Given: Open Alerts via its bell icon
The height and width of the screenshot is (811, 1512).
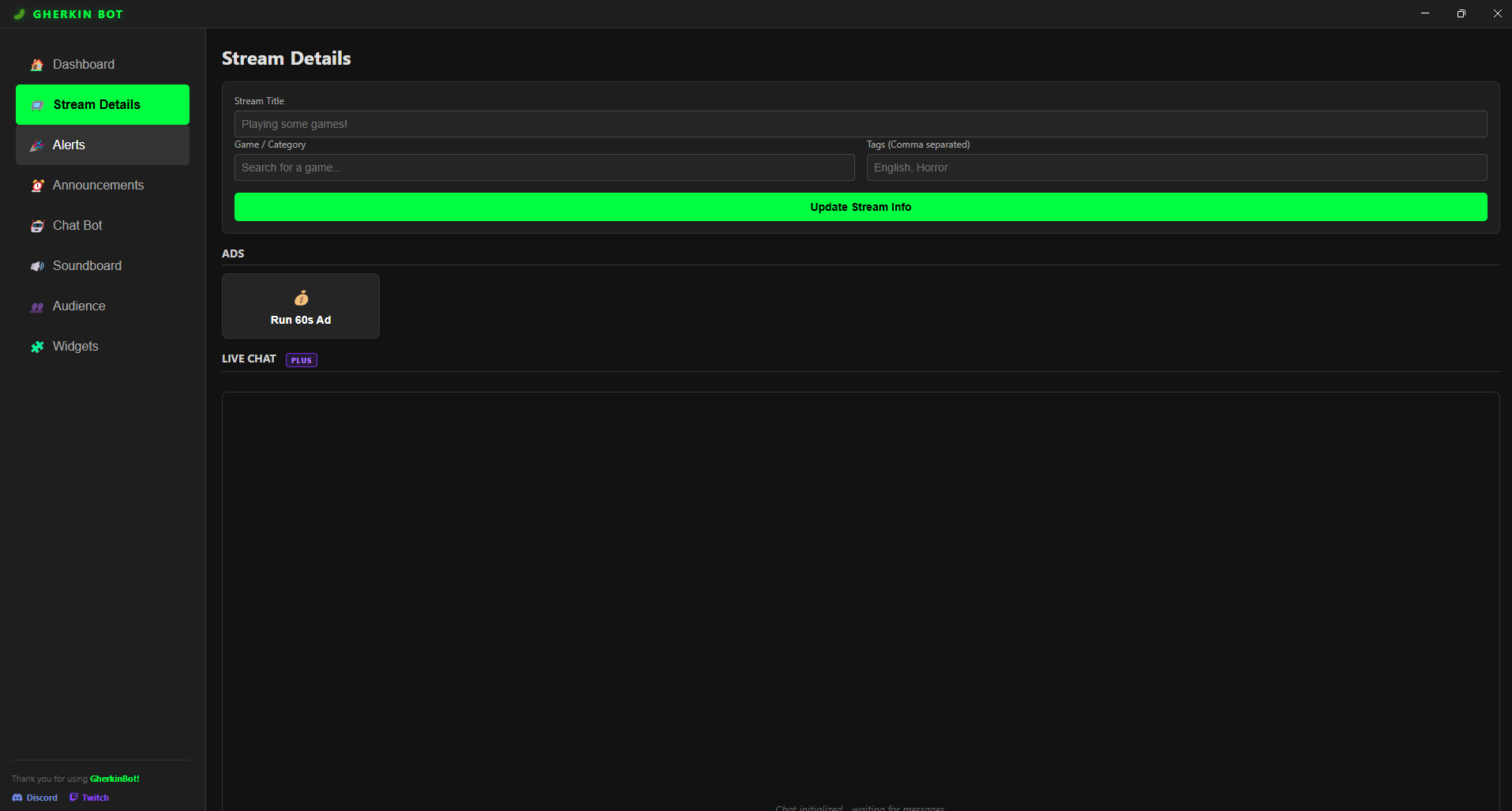Looking at the screenshot, I should pos(36,145).
